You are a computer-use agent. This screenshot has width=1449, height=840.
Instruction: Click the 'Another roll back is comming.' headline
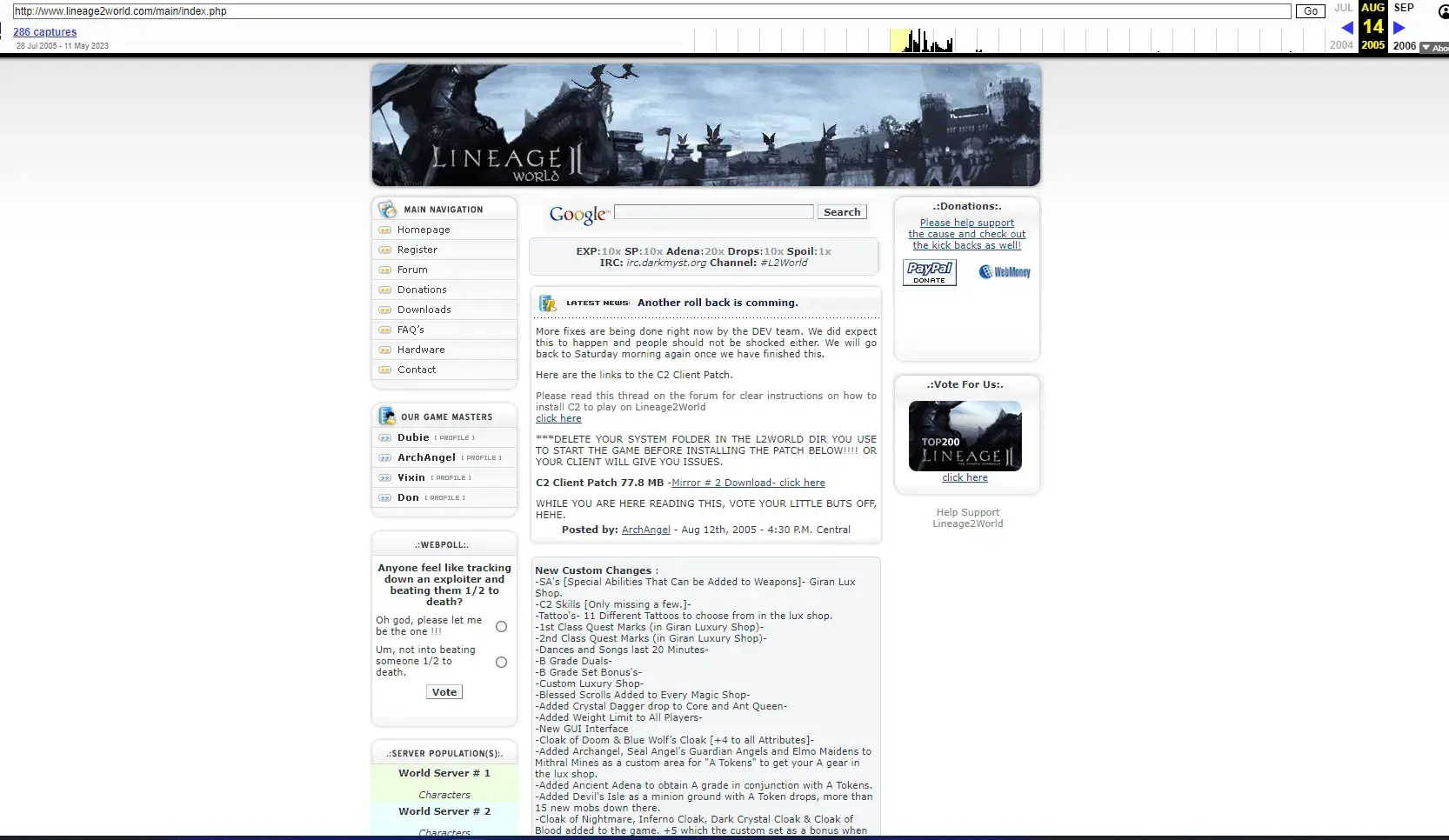718,303
